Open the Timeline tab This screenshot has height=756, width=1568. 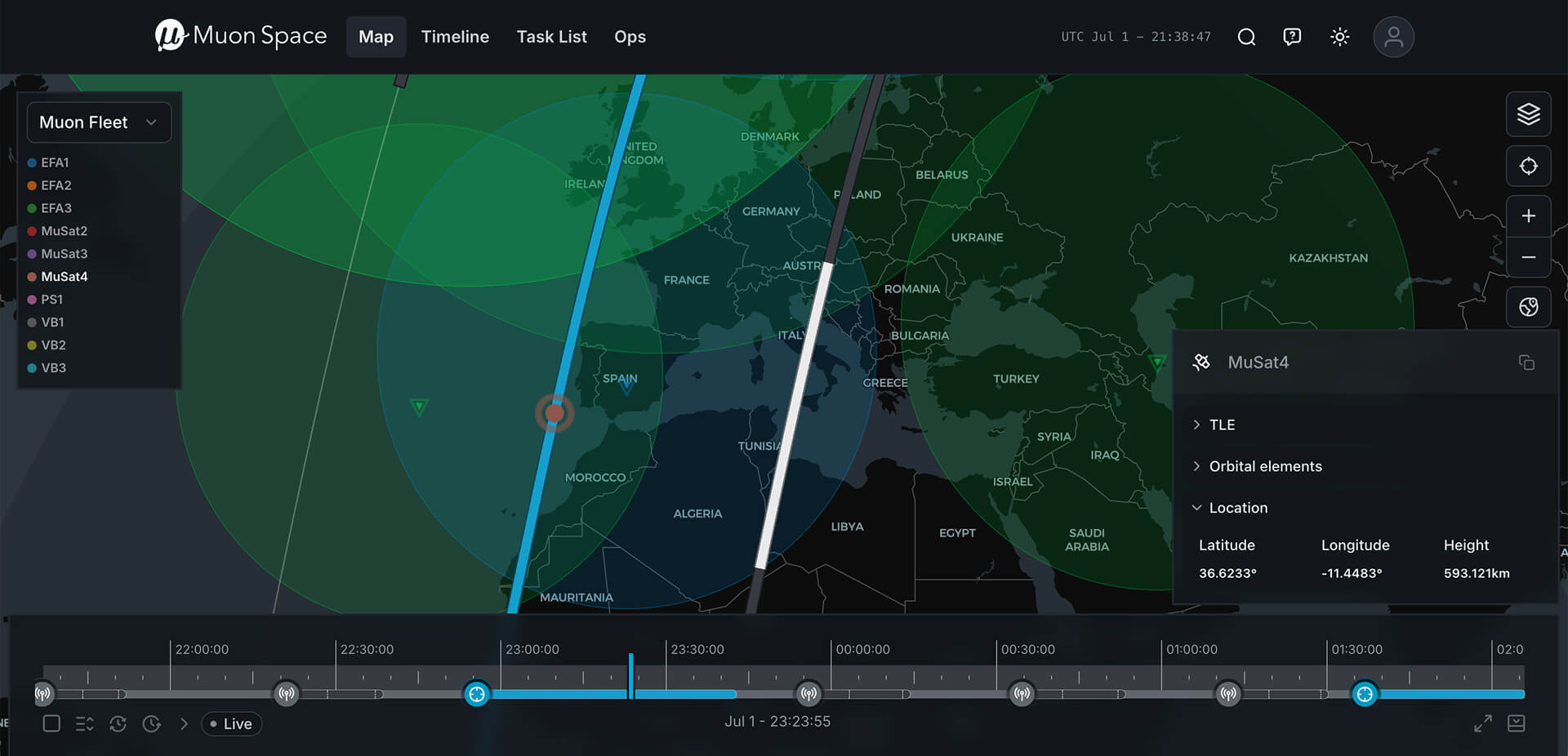click(x=455, y=37)
